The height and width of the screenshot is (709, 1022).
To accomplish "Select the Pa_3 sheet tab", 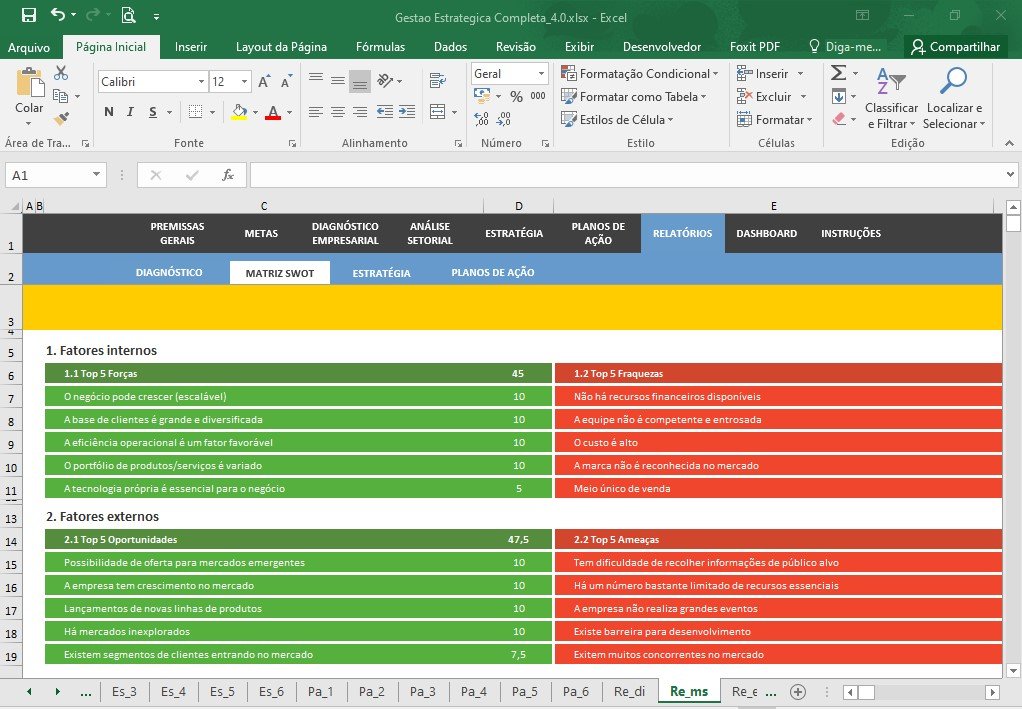I will 422,691.
